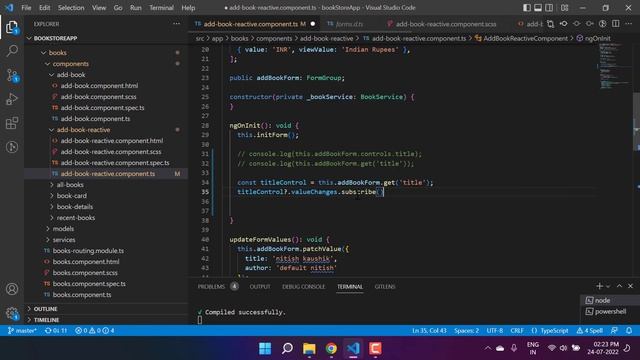Image resolution: width=640 pixels, height=360 pixels.
Task: Click master branch in status bar
Action: pyautogui.click(x=22, y=331)
